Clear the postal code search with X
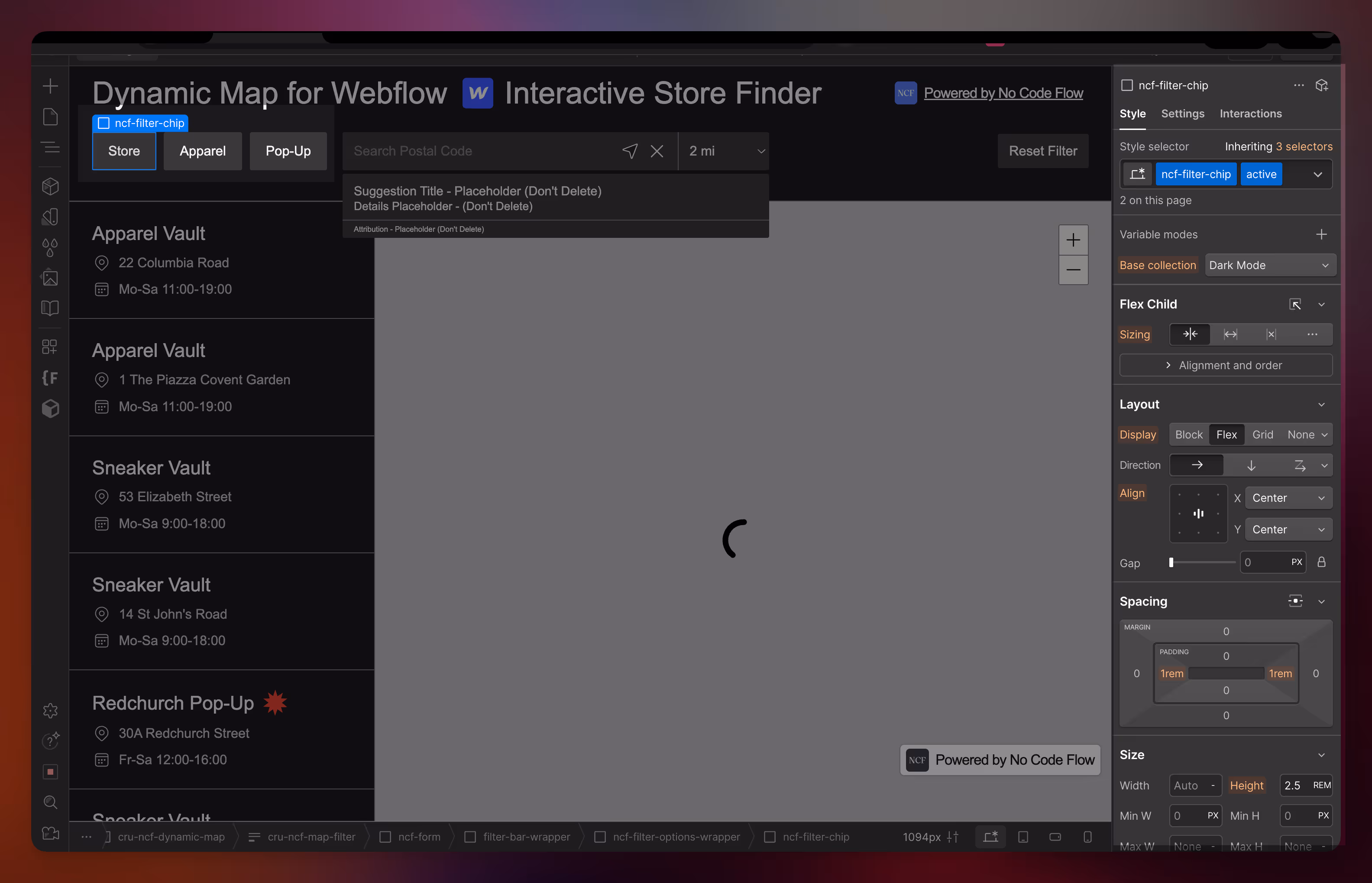Viewport: 1372px width, 883px height. pos(657,151)
